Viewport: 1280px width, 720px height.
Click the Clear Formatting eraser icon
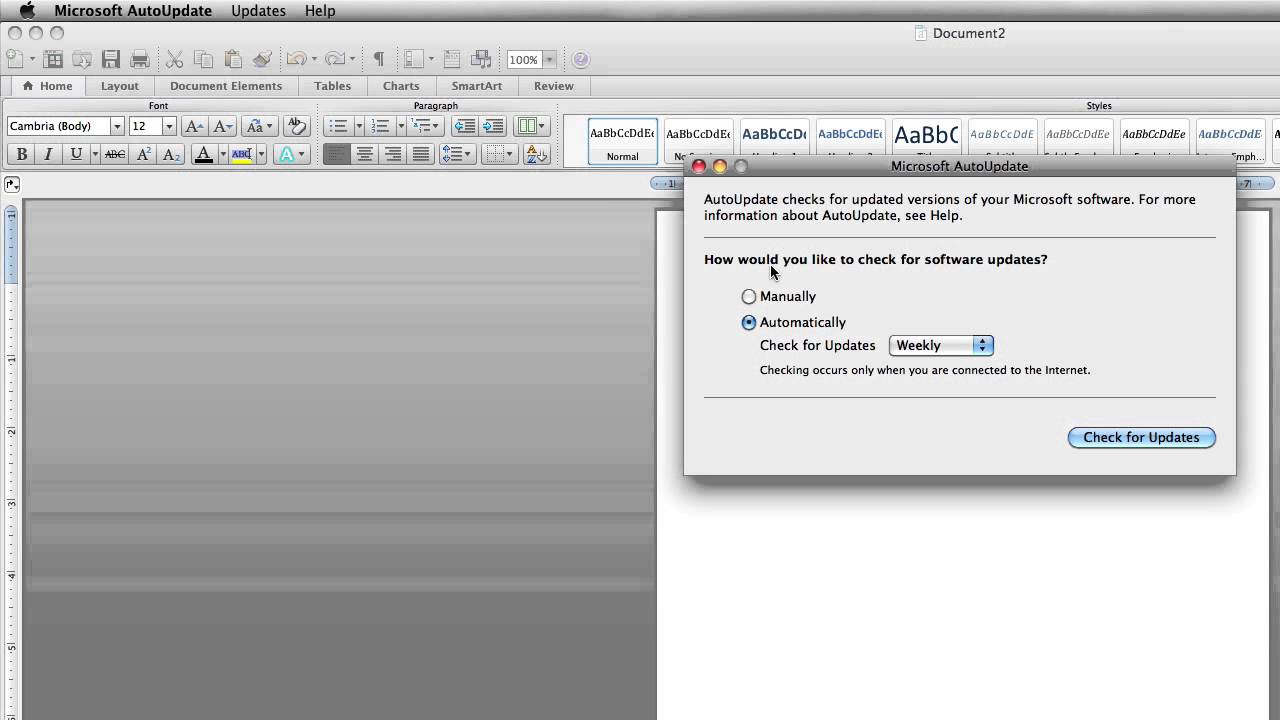[296, 126]
